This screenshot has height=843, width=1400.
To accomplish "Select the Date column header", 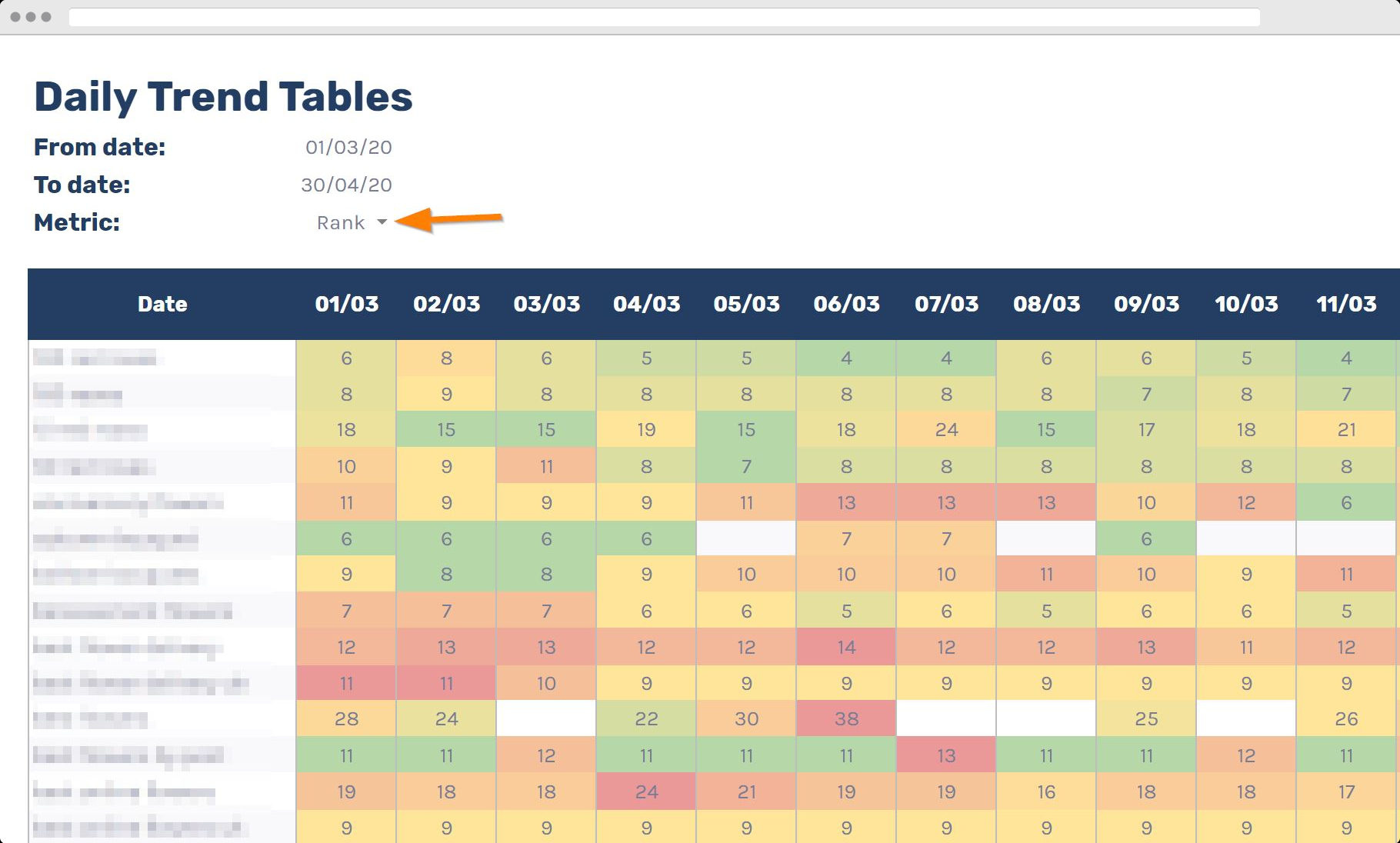I will tap(162, 304).
